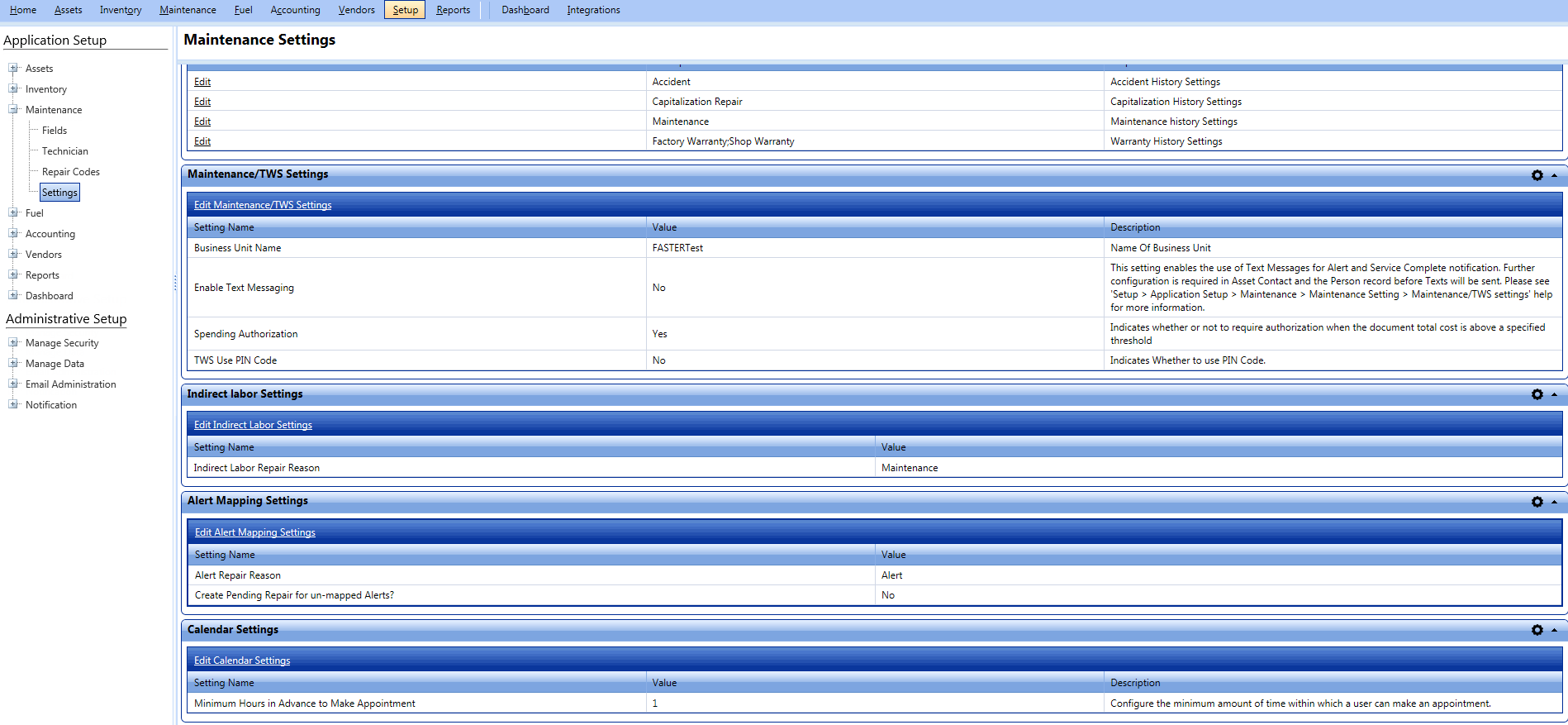
Task: Collapse the Maintenance/TWS Settings panel arrow
Action: [x=1554, y=175]
